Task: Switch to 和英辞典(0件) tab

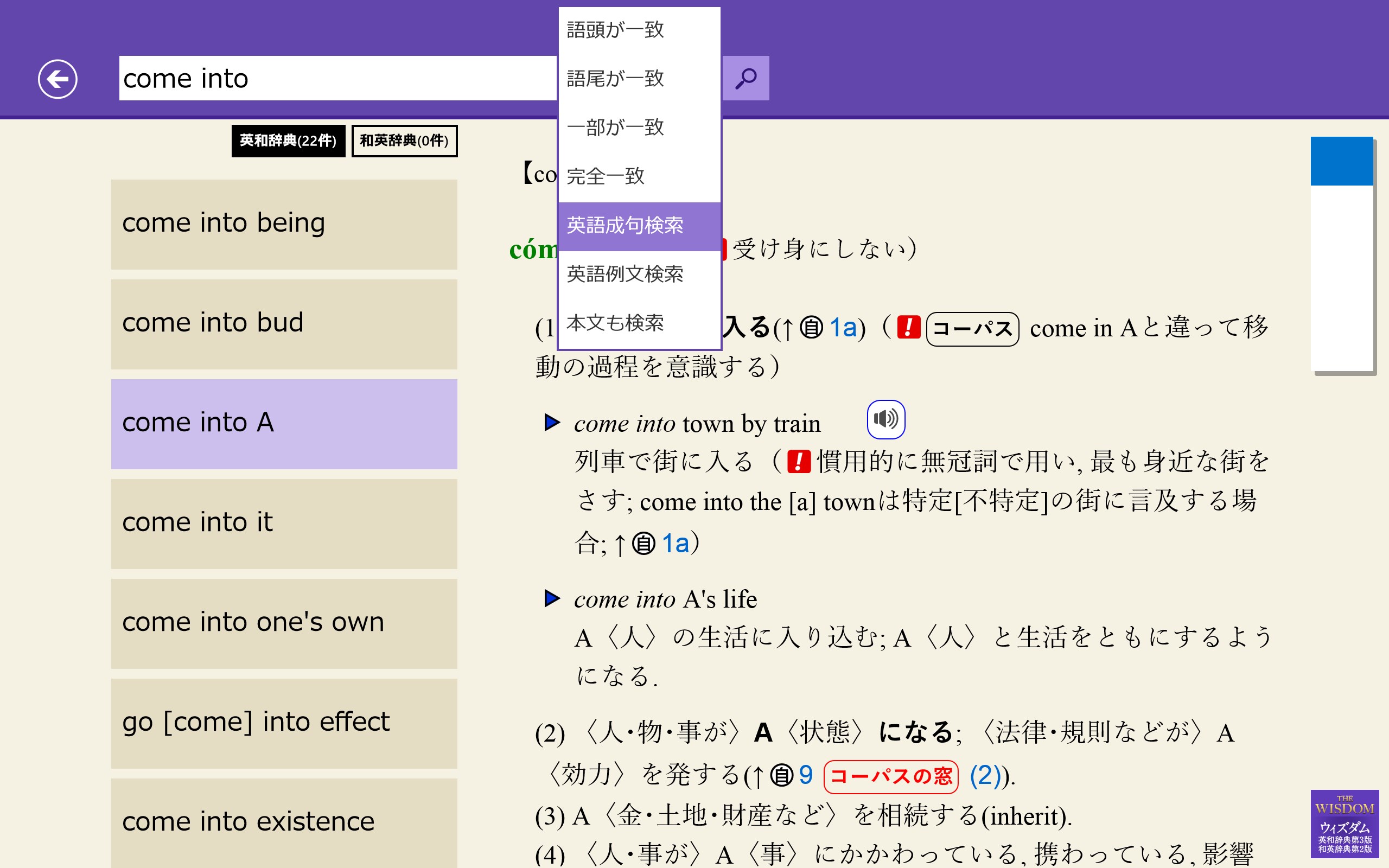Action: click(404, 141)
